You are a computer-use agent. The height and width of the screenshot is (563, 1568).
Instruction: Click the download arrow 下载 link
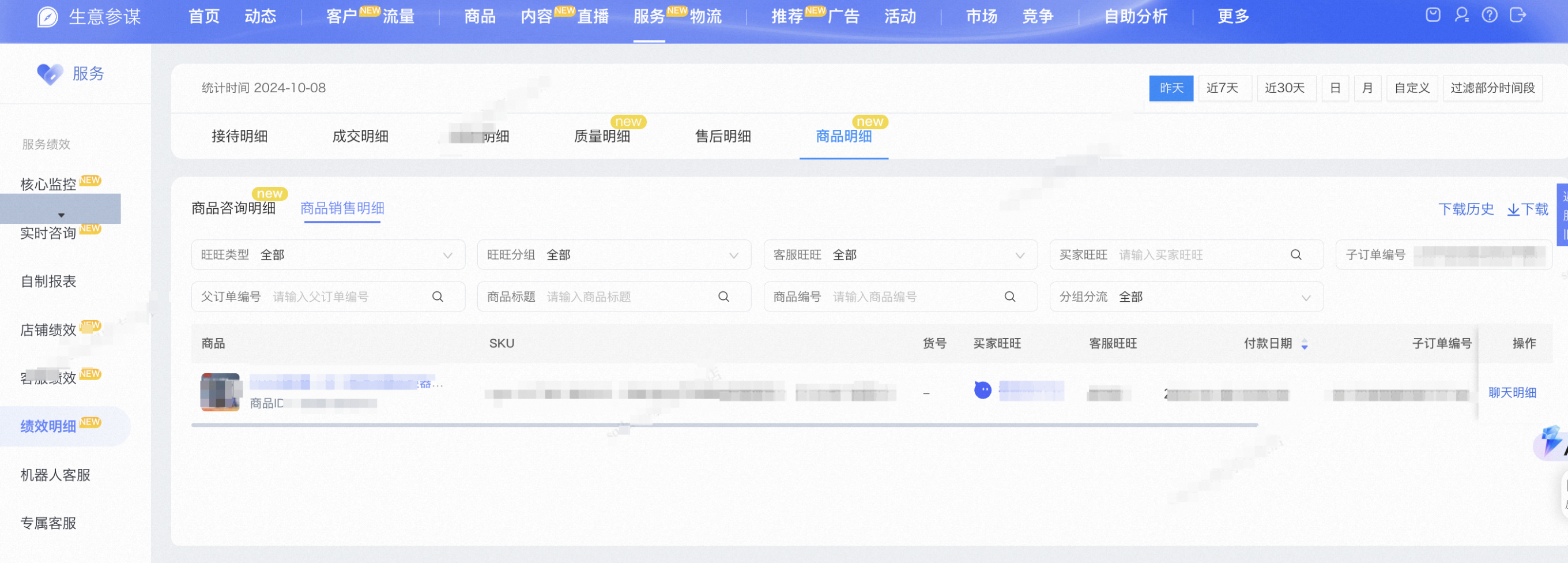point(1528,209)
